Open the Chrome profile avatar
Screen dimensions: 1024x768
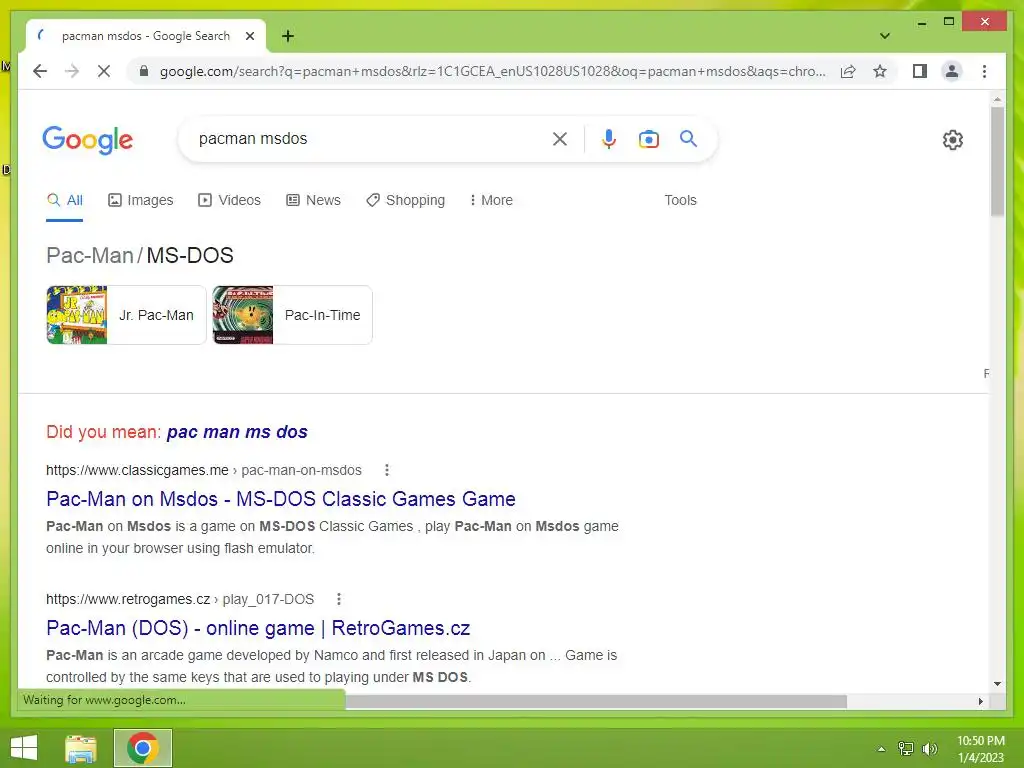click(952, 71)
